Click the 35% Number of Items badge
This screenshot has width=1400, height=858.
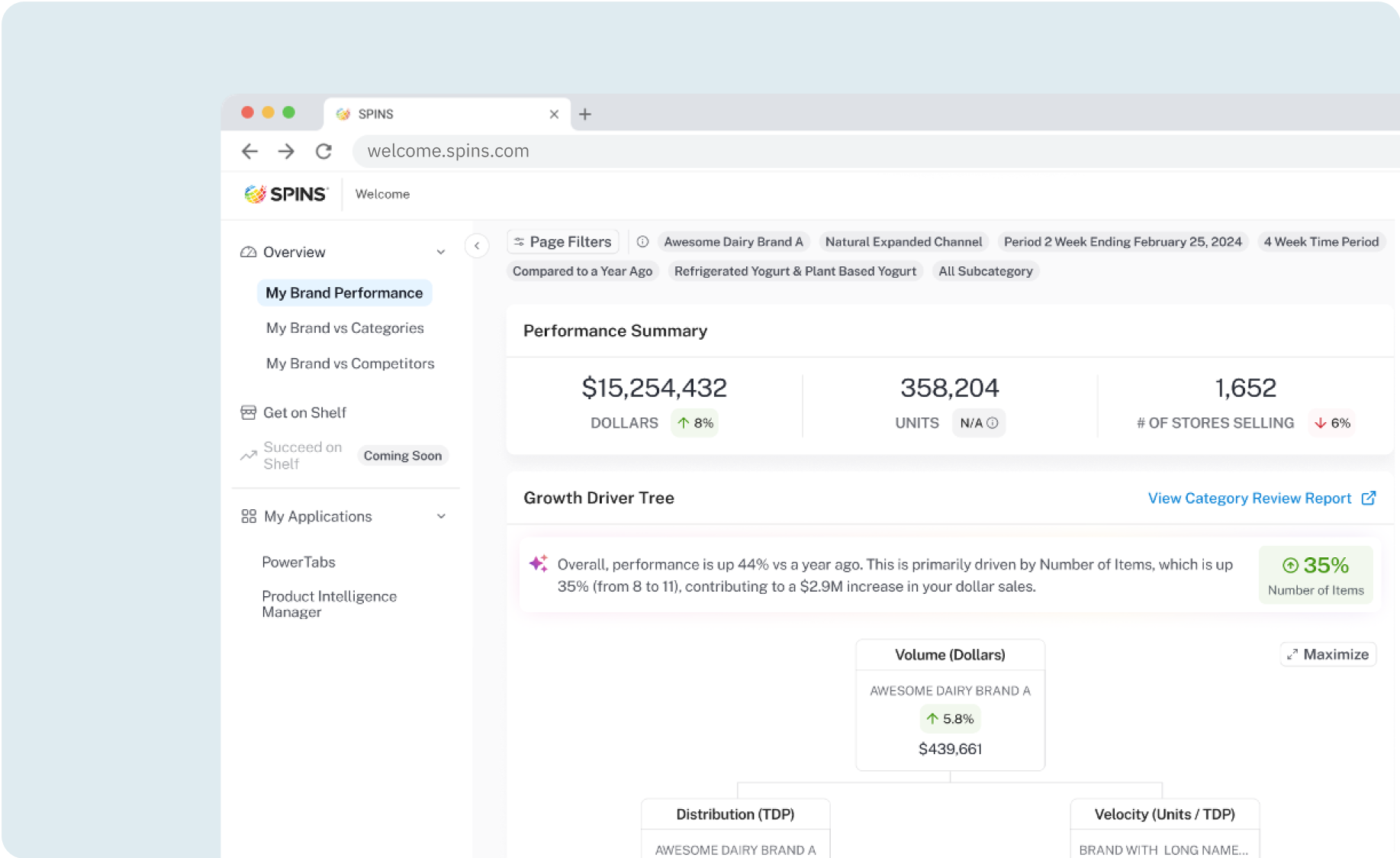(x=1316, y=575)
